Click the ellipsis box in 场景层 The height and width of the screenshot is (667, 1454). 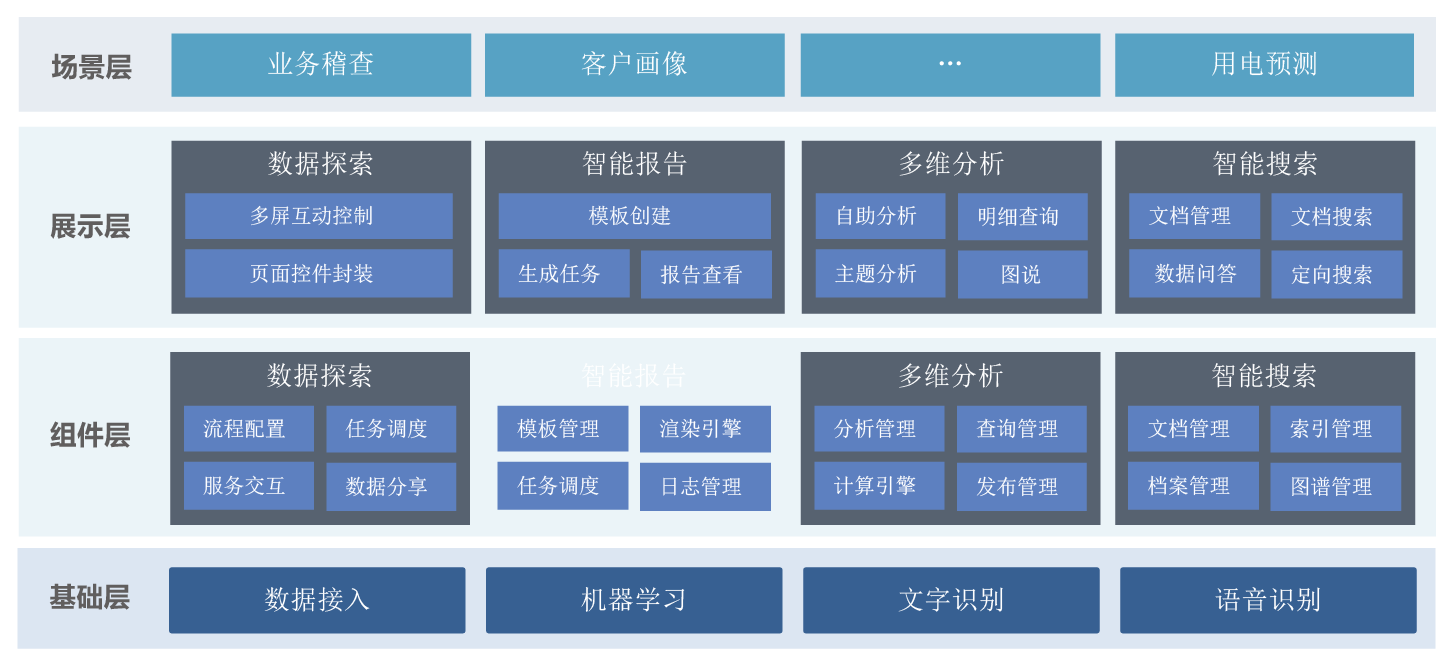950,65
